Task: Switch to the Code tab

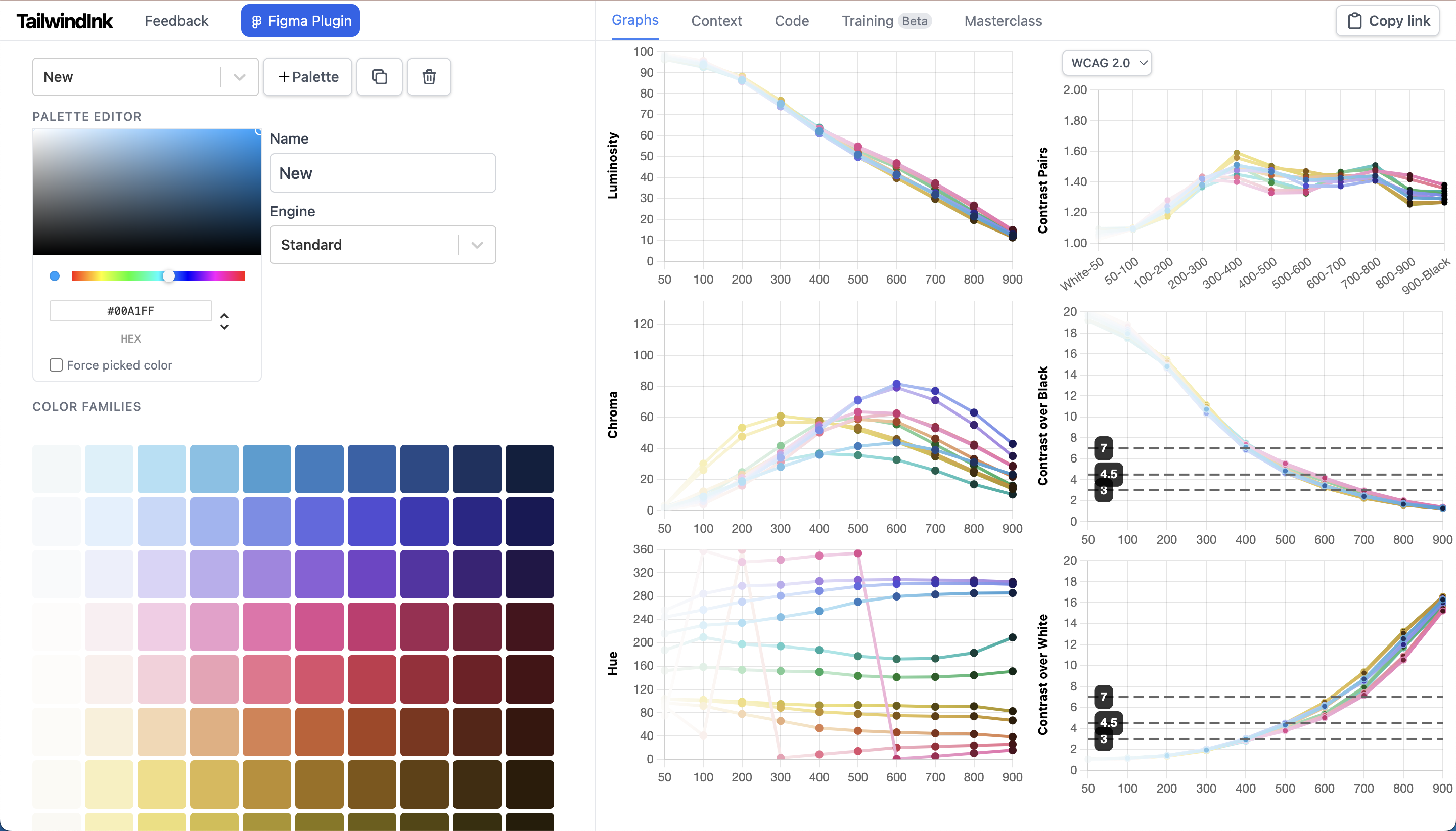Action: [x=792, y=21]
